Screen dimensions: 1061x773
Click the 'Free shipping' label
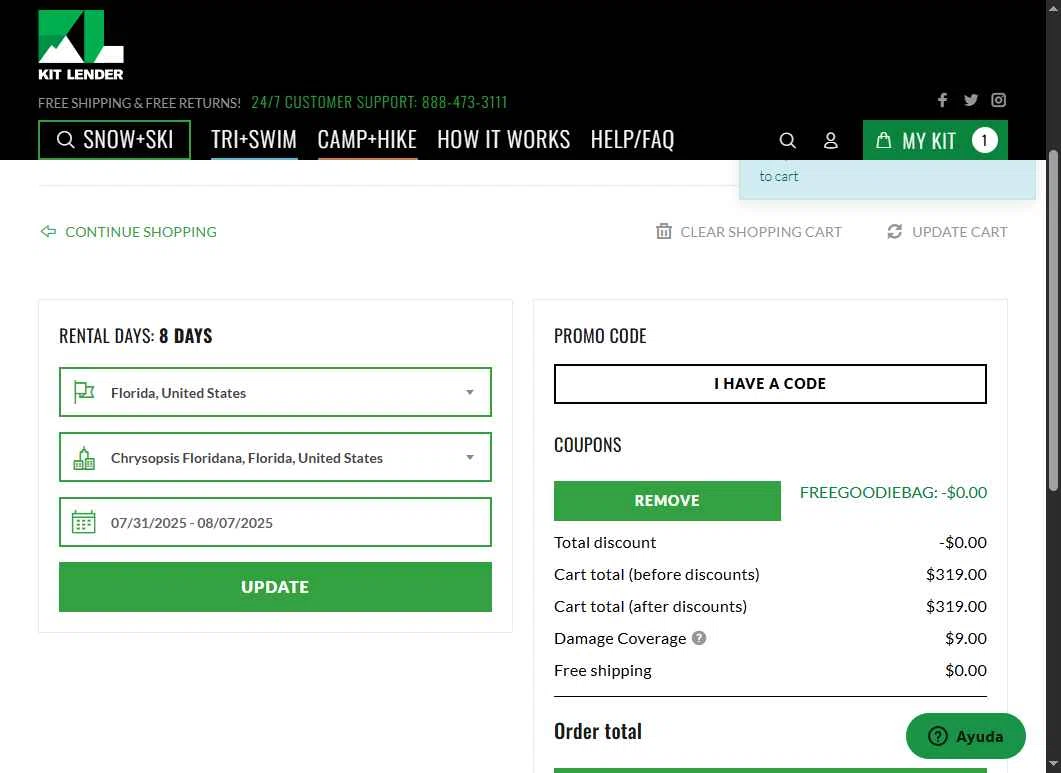point(603,670)
